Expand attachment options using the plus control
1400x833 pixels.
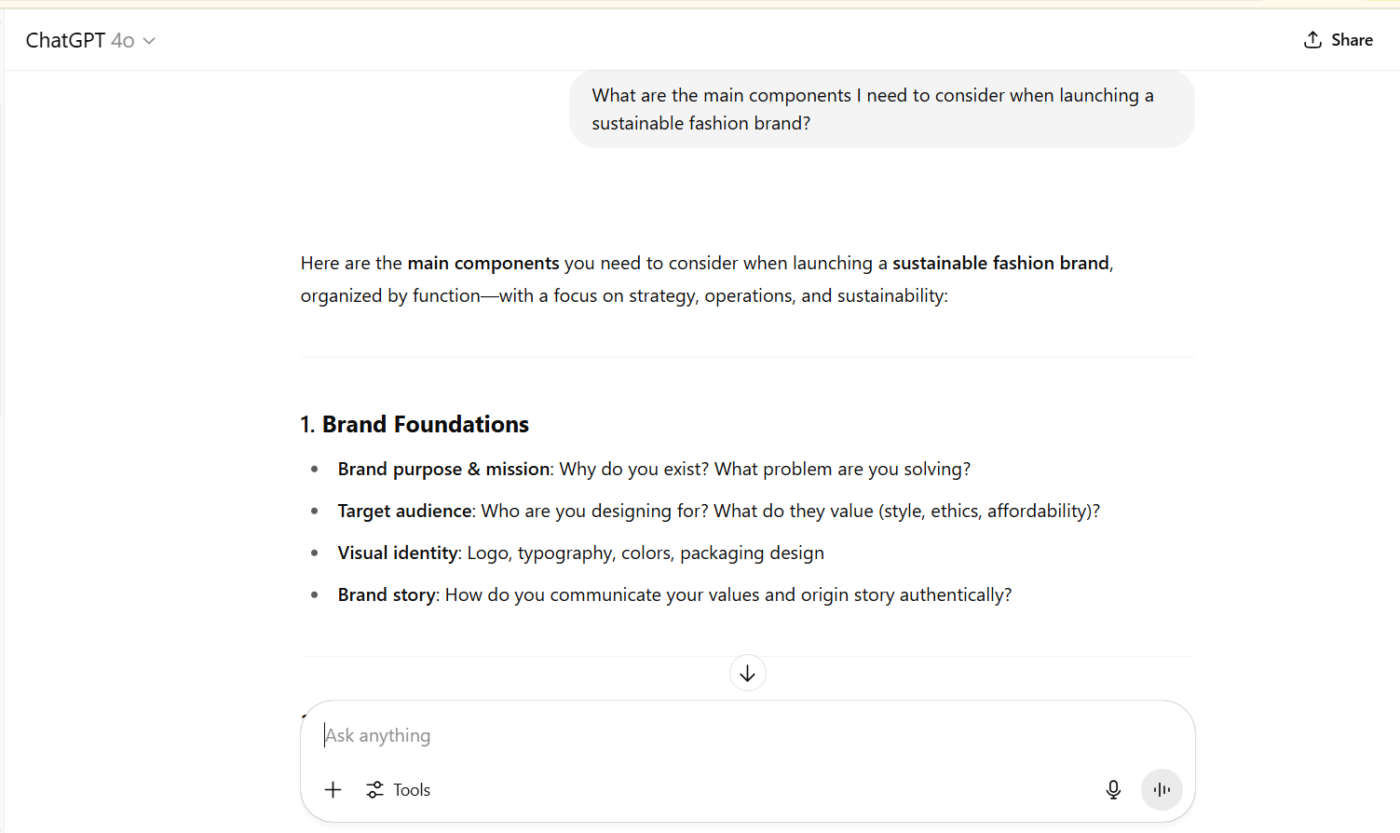pos(332,789)
